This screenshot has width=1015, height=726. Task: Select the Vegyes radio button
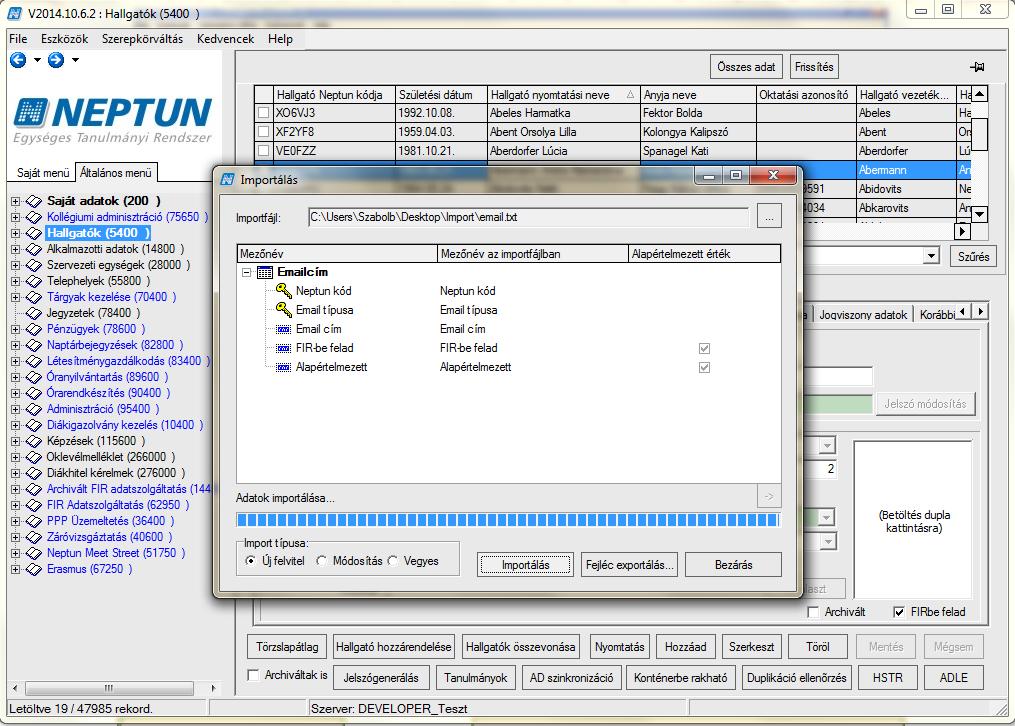pos(392,561)
